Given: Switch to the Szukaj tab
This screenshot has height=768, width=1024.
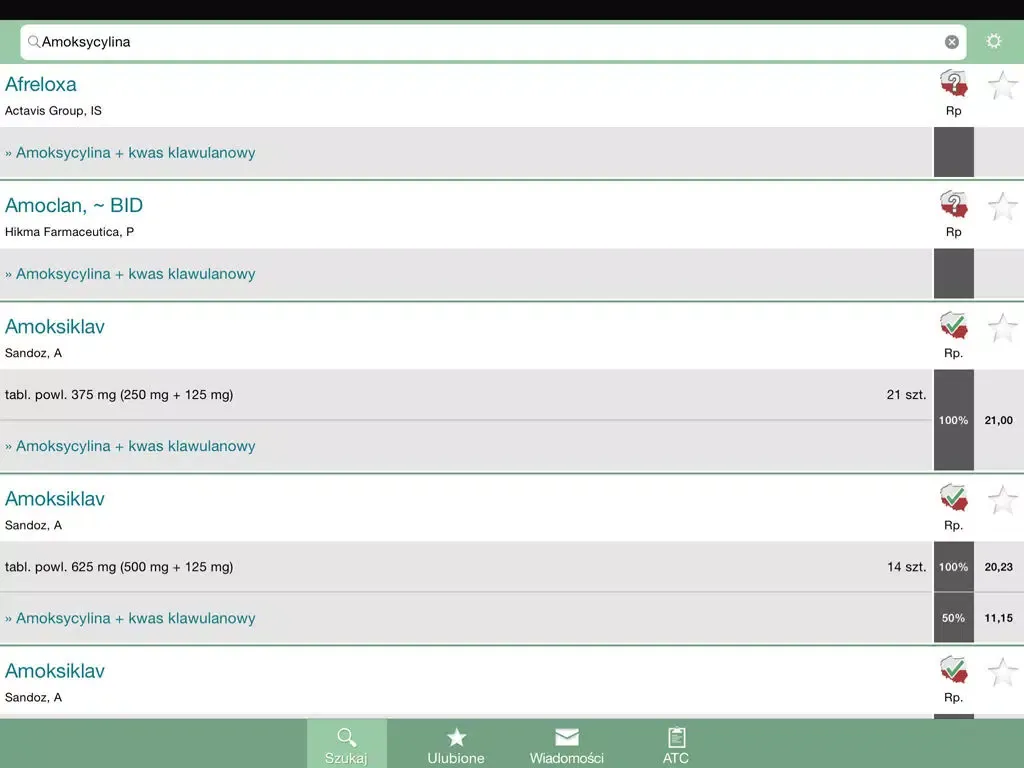Looking at the screenshot, I should click(347, 744).
